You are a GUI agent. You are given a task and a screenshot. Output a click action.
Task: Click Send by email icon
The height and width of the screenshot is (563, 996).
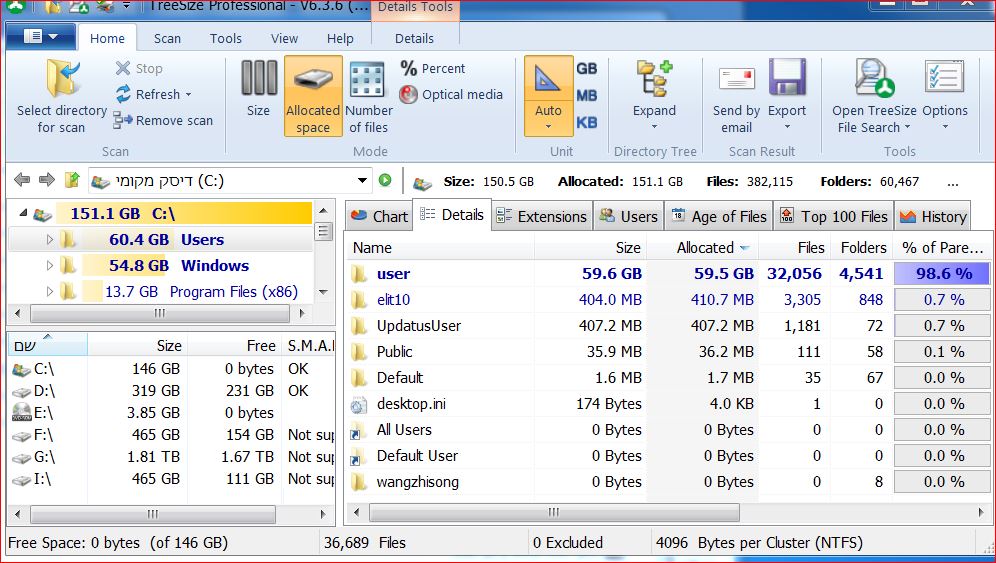click(x=737, y=79)
